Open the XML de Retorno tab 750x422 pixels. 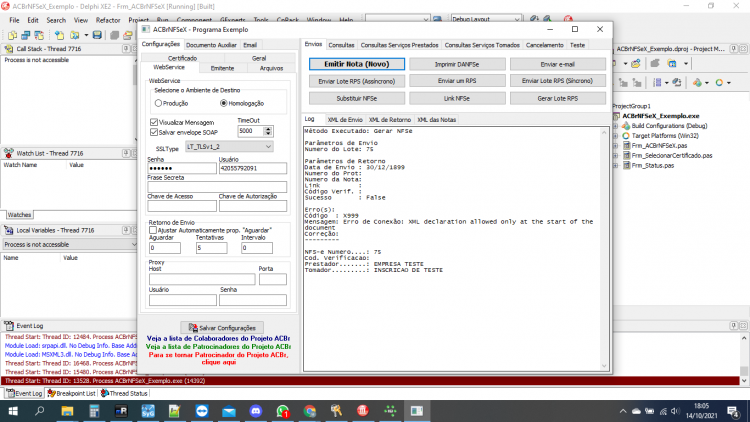click(390, 120)
